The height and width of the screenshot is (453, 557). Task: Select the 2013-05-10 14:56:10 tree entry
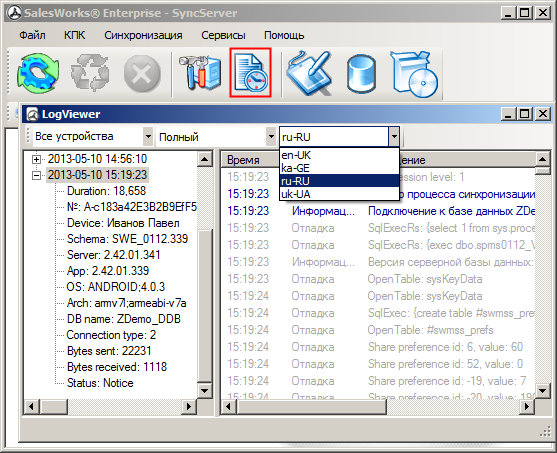[x=97, y=159]
